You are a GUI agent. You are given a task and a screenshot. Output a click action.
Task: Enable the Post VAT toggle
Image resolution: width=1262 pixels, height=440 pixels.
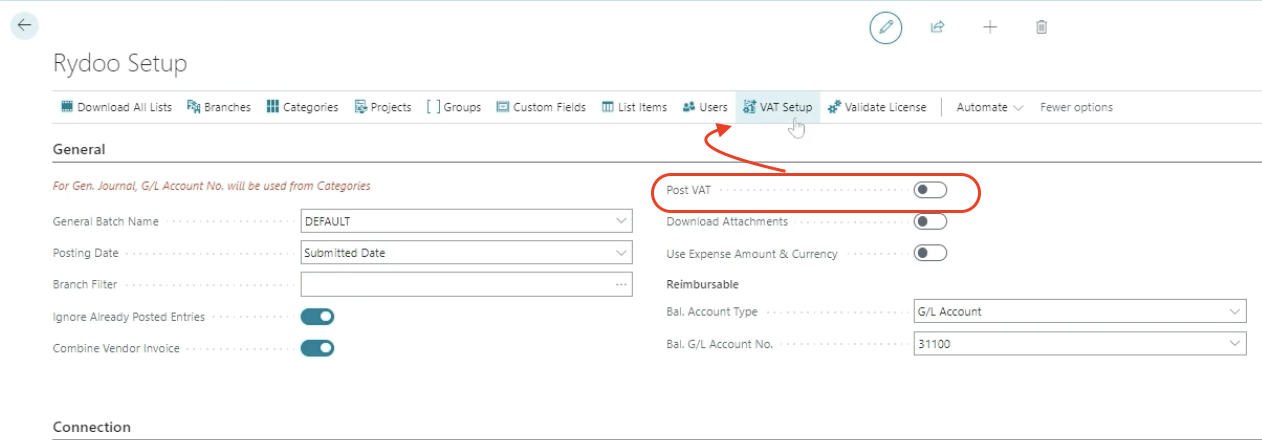930,190
